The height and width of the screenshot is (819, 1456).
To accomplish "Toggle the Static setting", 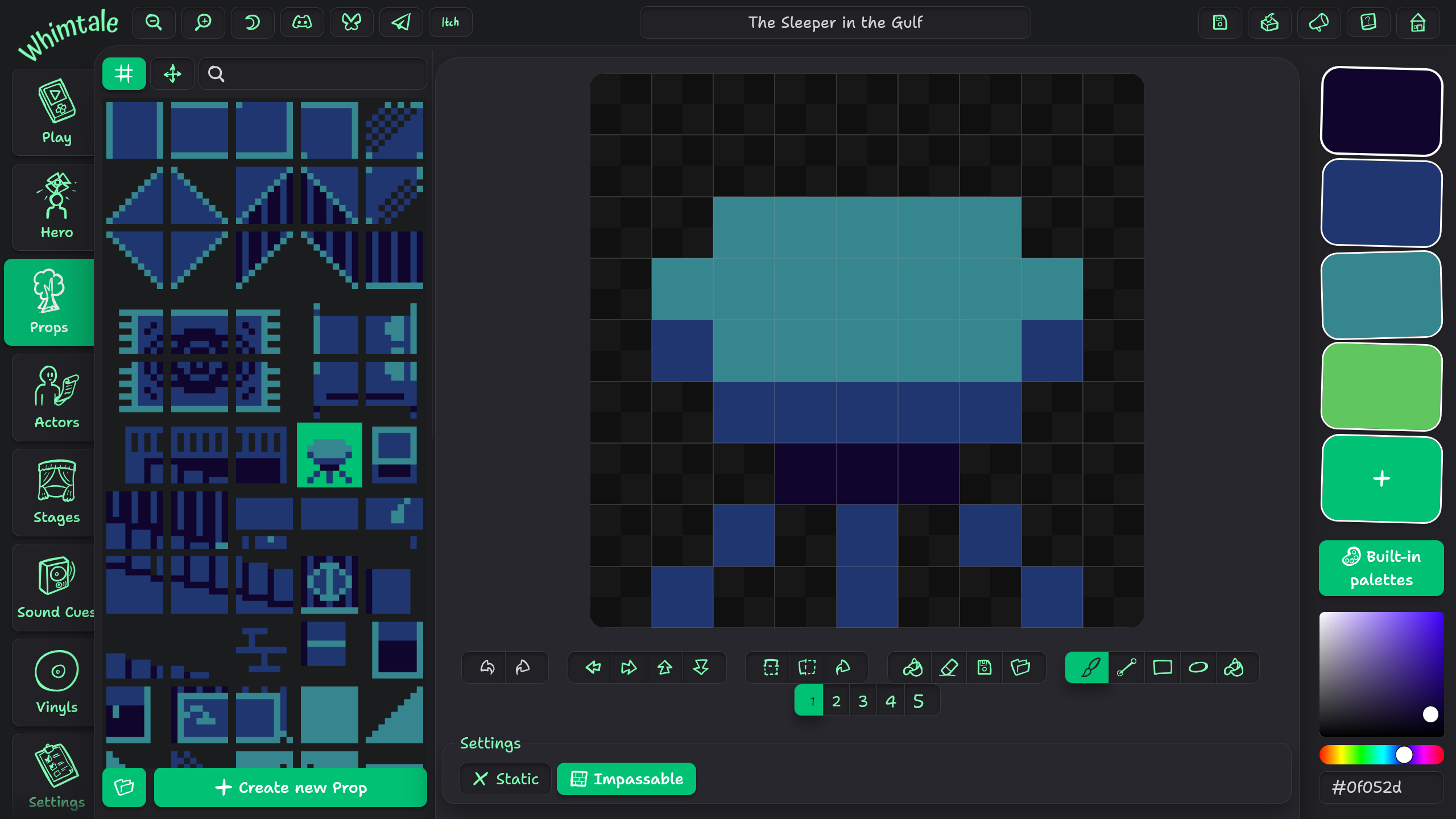I will click(504, 779).
